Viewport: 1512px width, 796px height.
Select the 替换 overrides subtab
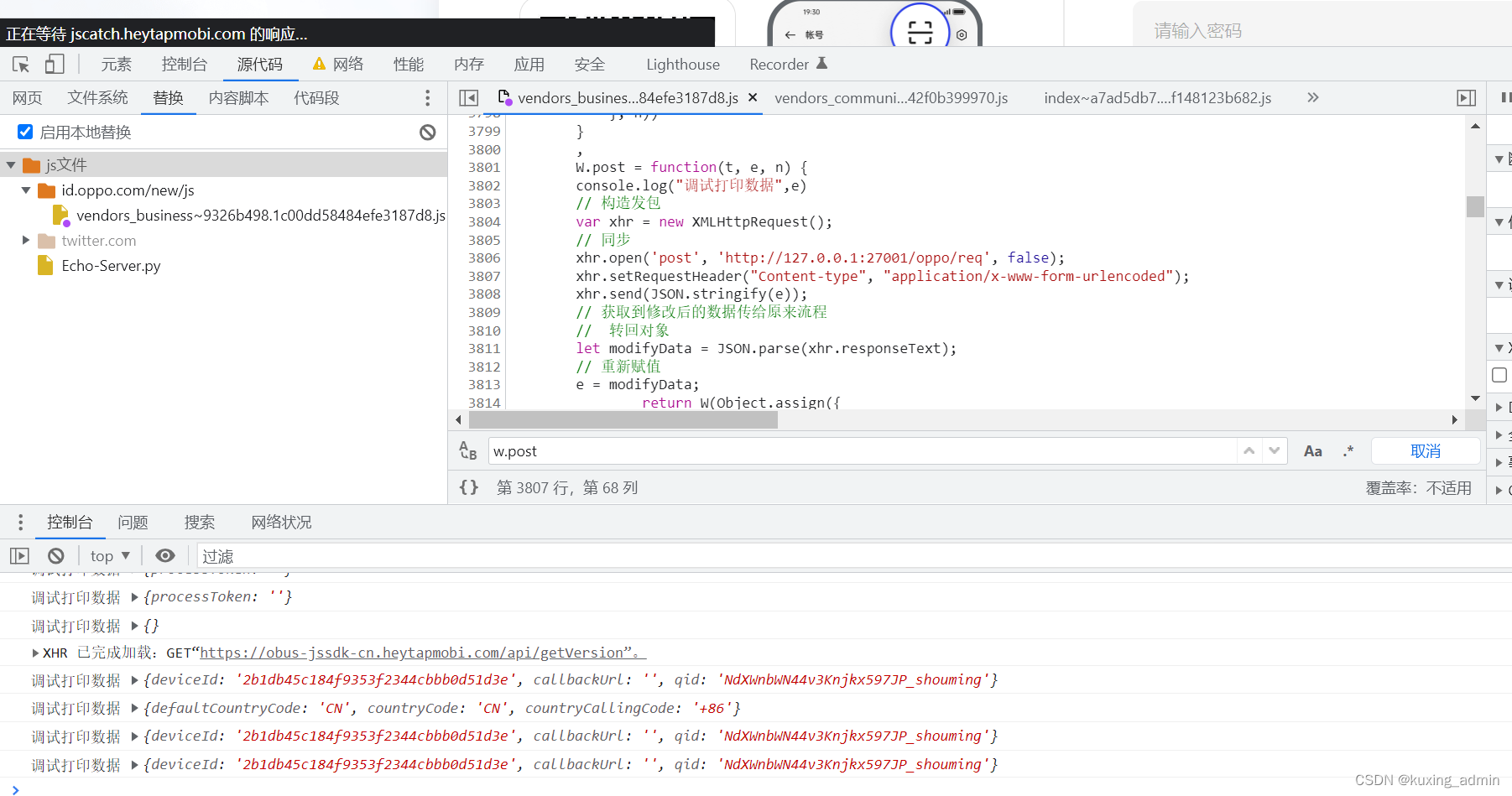(x=168, y=98)
